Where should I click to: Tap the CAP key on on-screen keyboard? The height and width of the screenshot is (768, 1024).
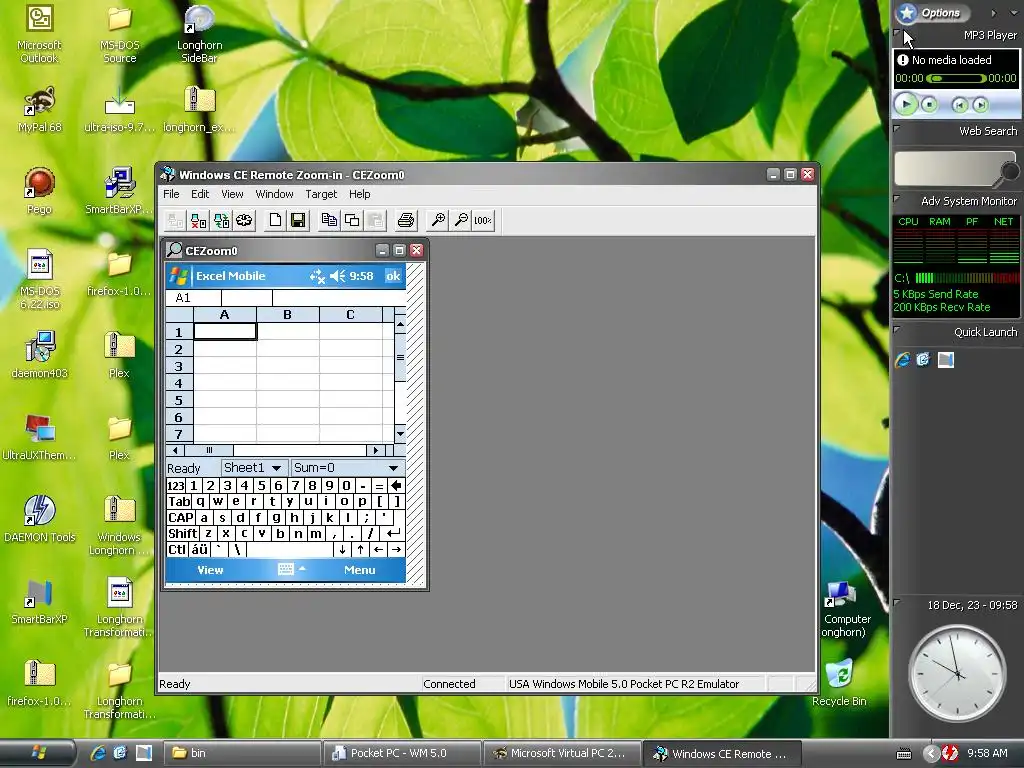click(181, 517)
